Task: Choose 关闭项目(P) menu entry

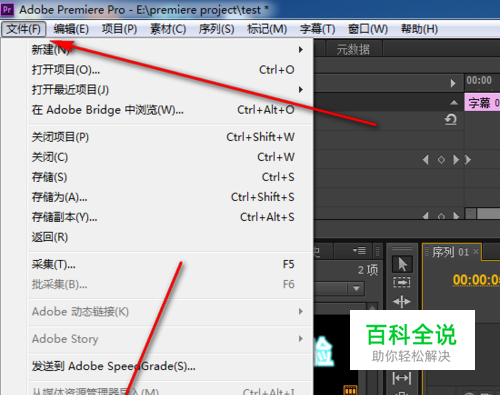Action: (170, 137)
